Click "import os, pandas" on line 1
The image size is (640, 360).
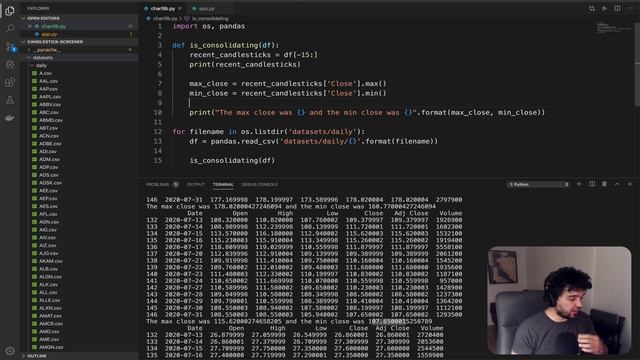pyautogui.click(x=209, y=26)
